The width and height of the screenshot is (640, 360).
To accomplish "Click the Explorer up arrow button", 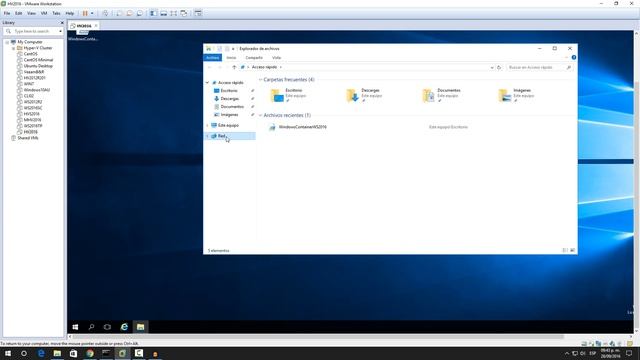I will [x=234, y=67].
